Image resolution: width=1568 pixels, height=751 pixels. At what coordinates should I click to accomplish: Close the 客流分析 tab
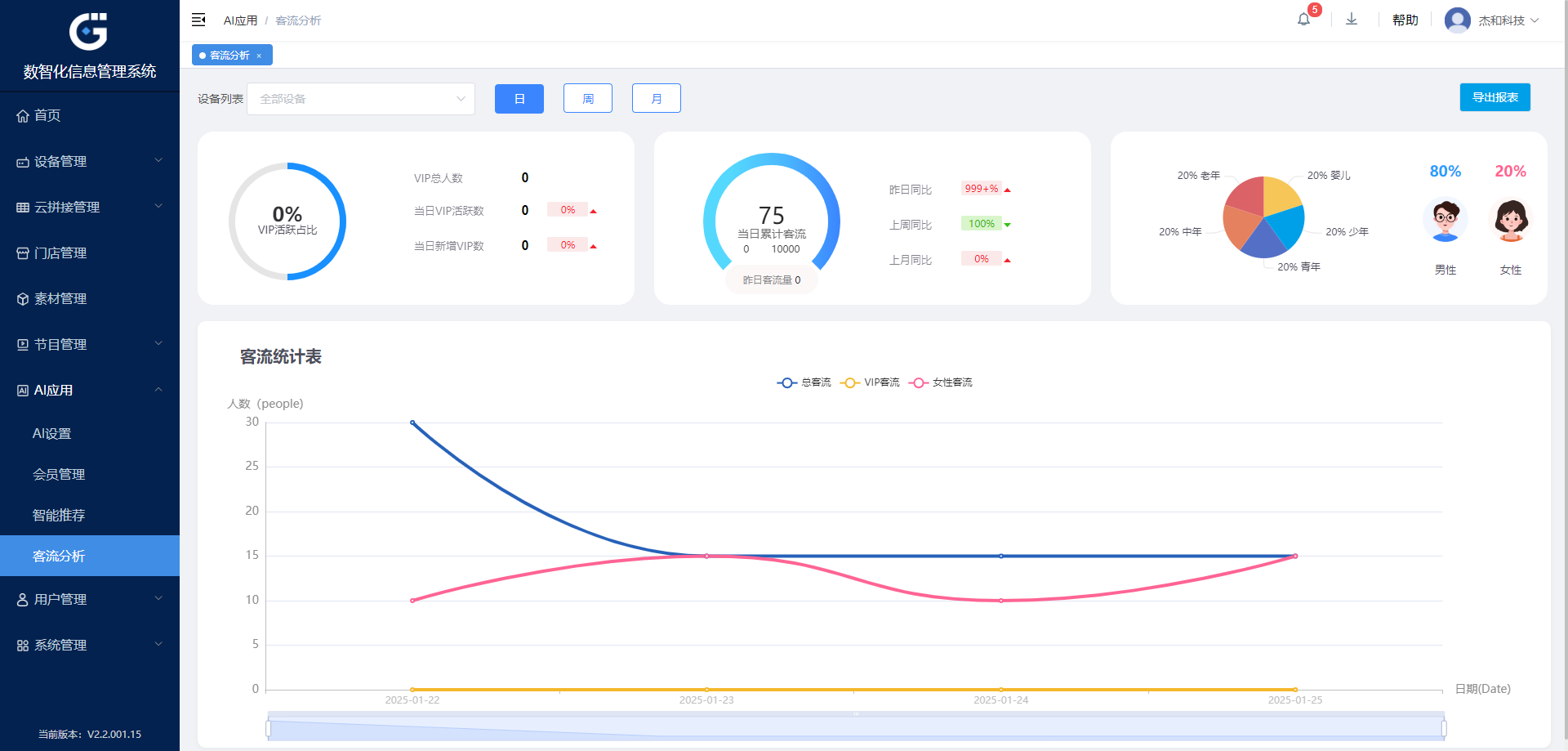tap(259, 56)
